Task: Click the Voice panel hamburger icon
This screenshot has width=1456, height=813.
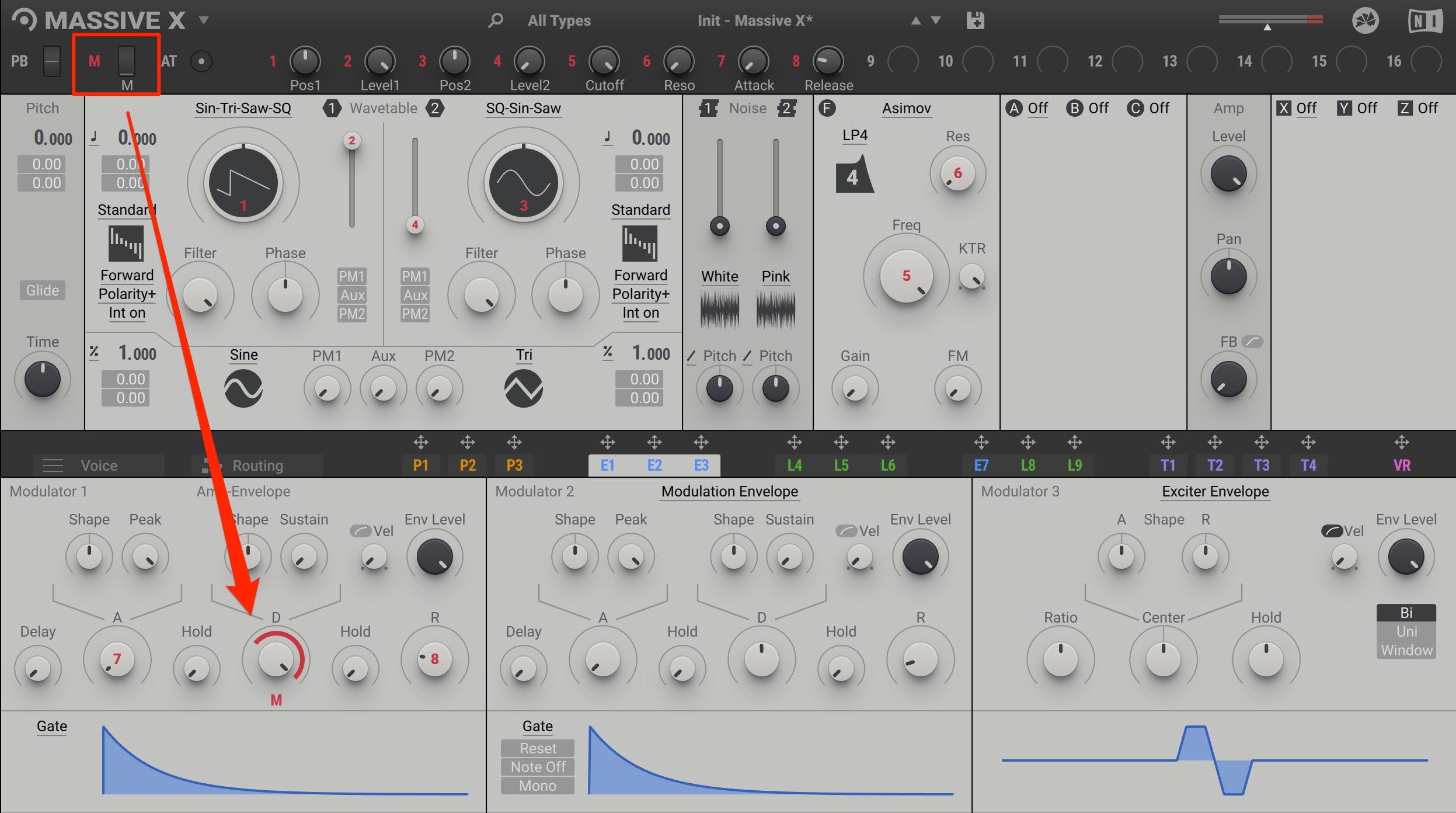Action: tap(53, 465)
